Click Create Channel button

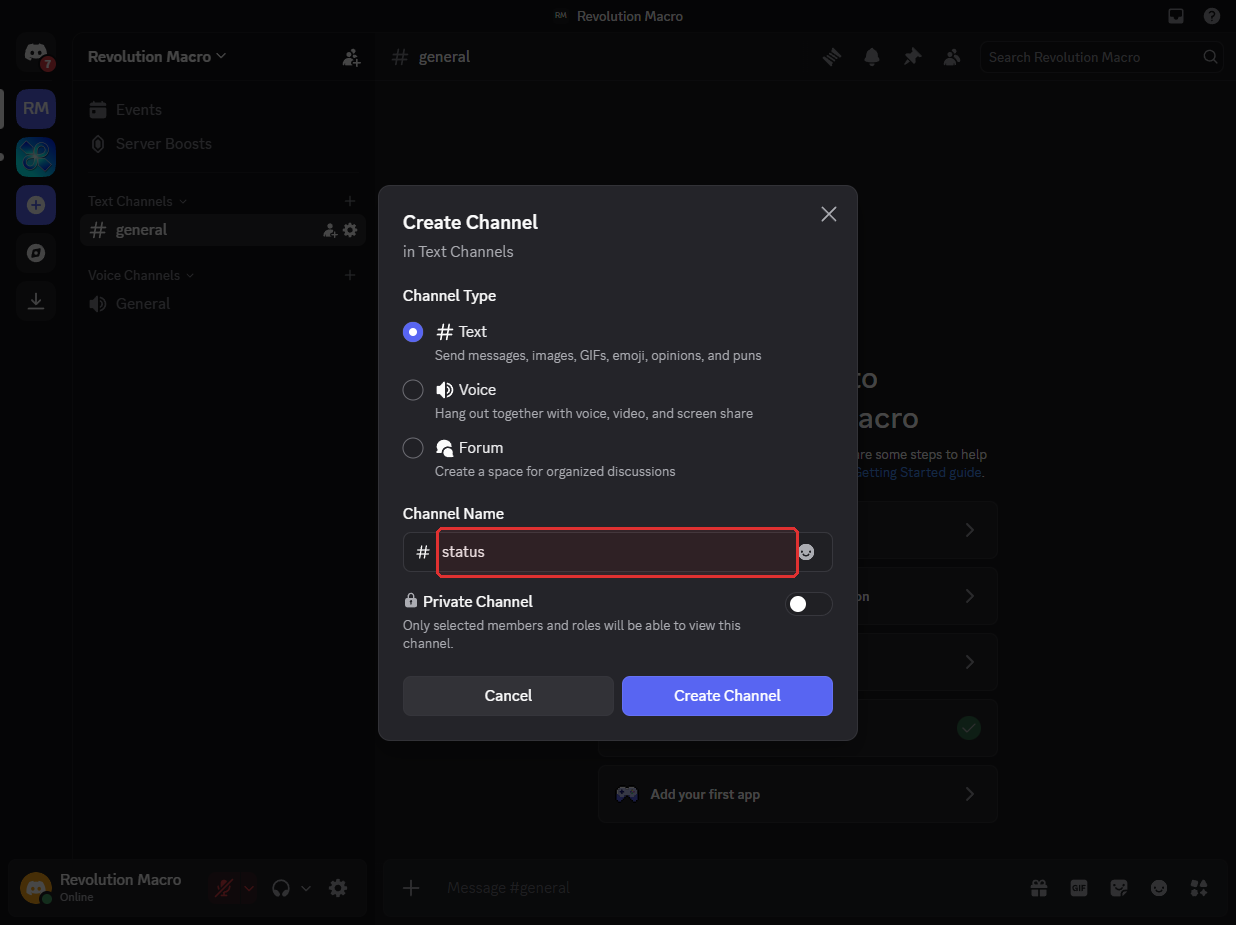[x=727, y=696]
